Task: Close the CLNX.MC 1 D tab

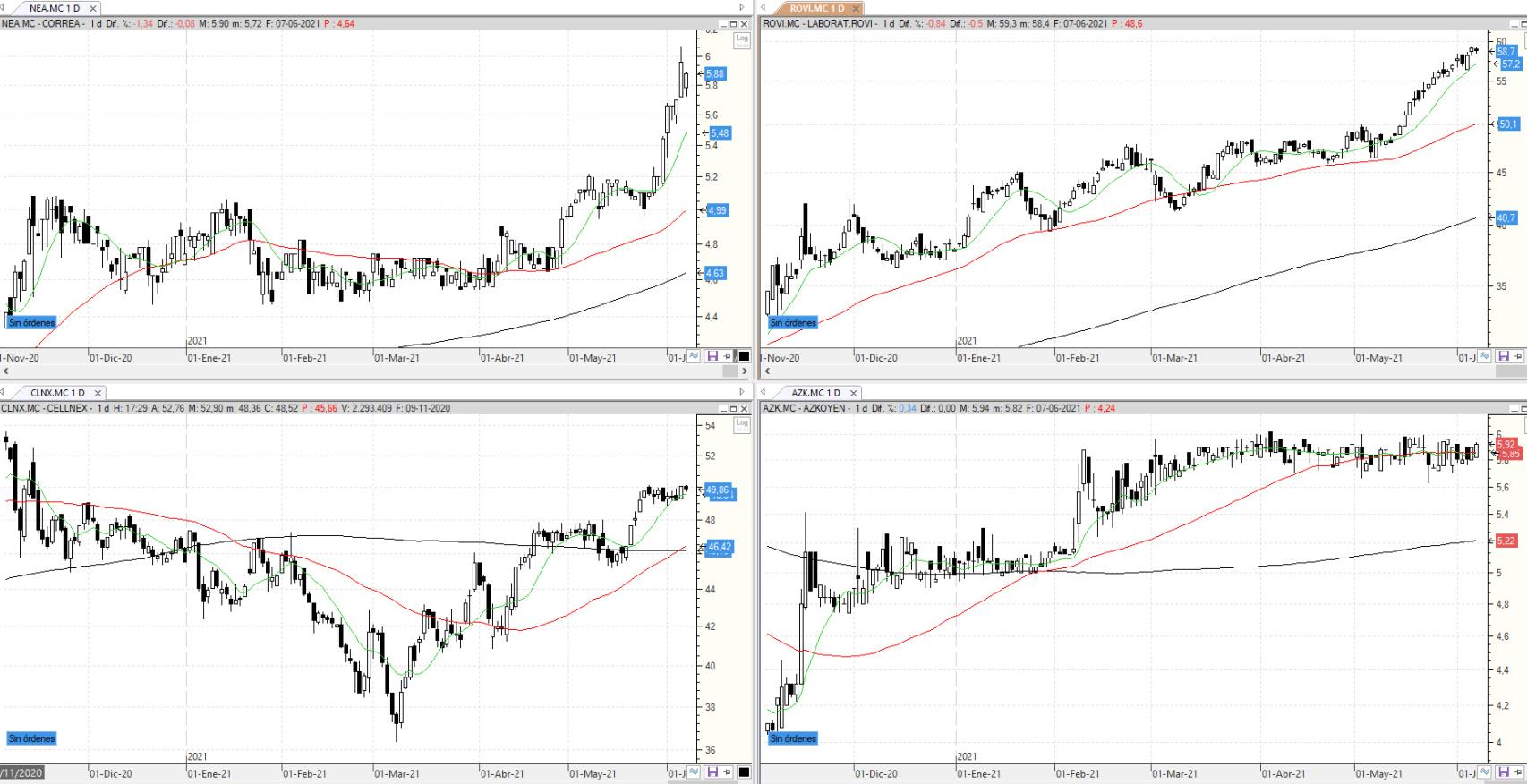Action: pos(98,393)
